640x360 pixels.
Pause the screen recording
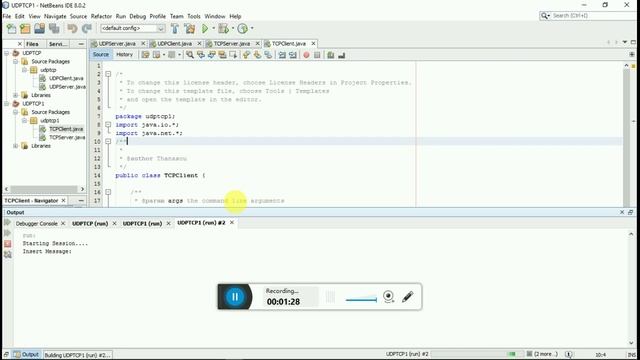click(235, 297)
